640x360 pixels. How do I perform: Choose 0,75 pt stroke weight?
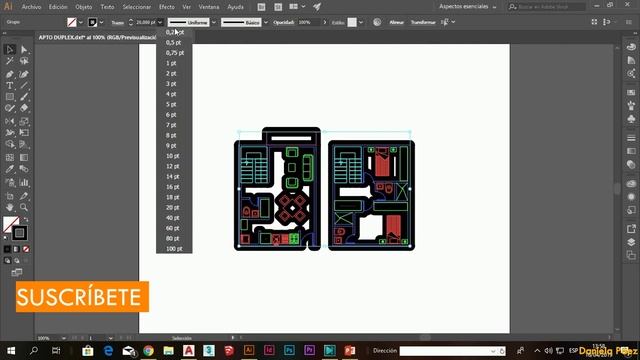pyautogui.click(x=174, y=53)
